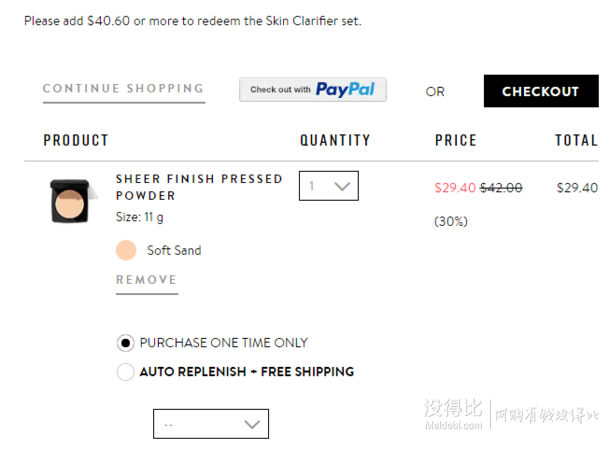This screenshot has width=610, height=449.
Task: Select Purchase One Time Only option
Action: tap(126, 343)
